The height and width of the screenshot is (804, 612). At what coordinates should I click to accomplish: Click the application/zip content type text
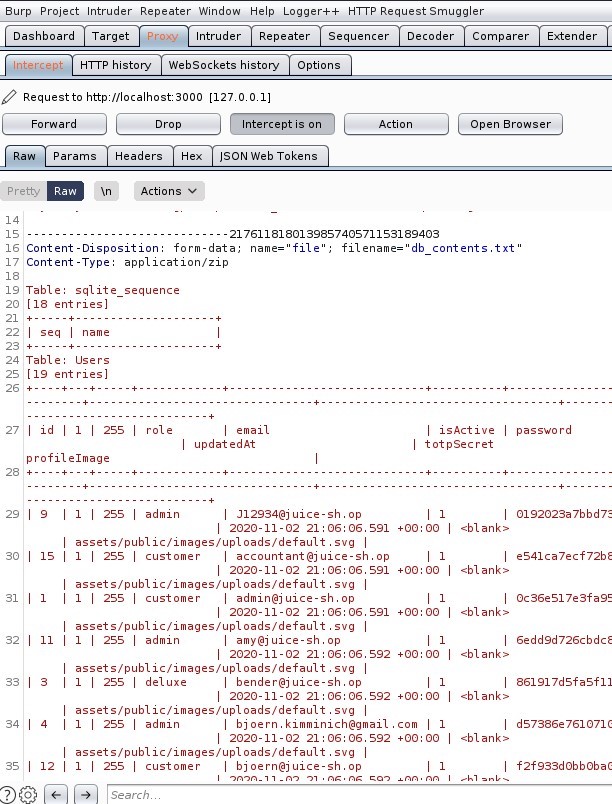coord(176,262)
